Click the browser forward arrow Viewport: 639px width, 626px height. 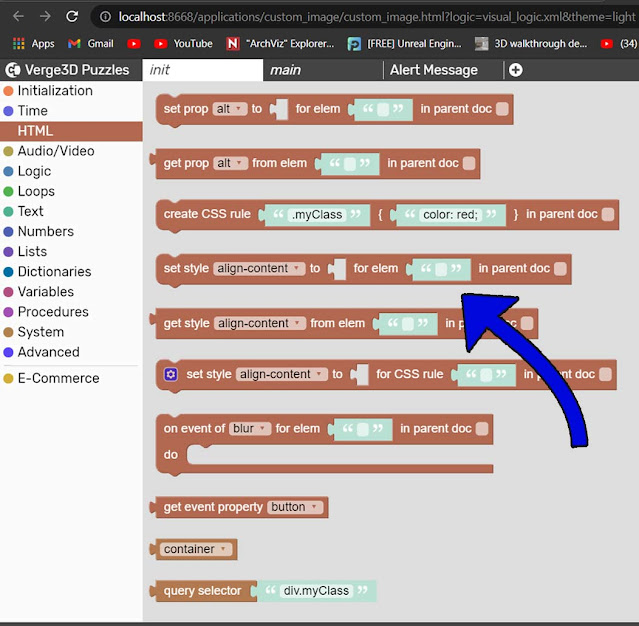click(45, 16)
